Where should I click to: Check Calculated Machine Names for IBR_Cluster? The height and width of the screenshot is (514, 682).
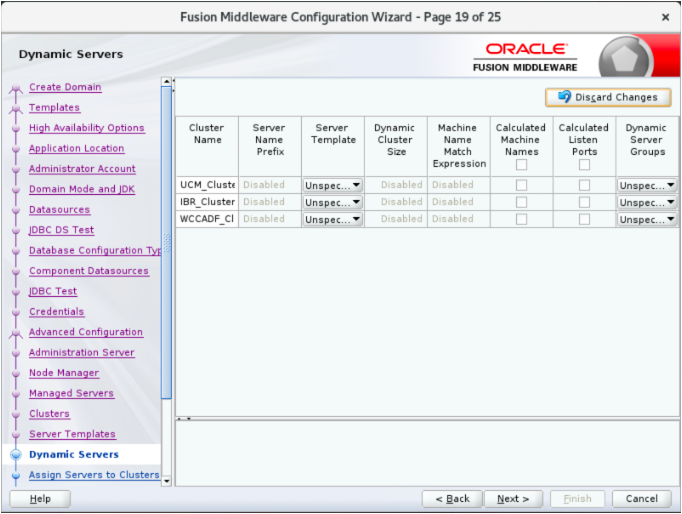pyautogui.click(x=521, y=202)
